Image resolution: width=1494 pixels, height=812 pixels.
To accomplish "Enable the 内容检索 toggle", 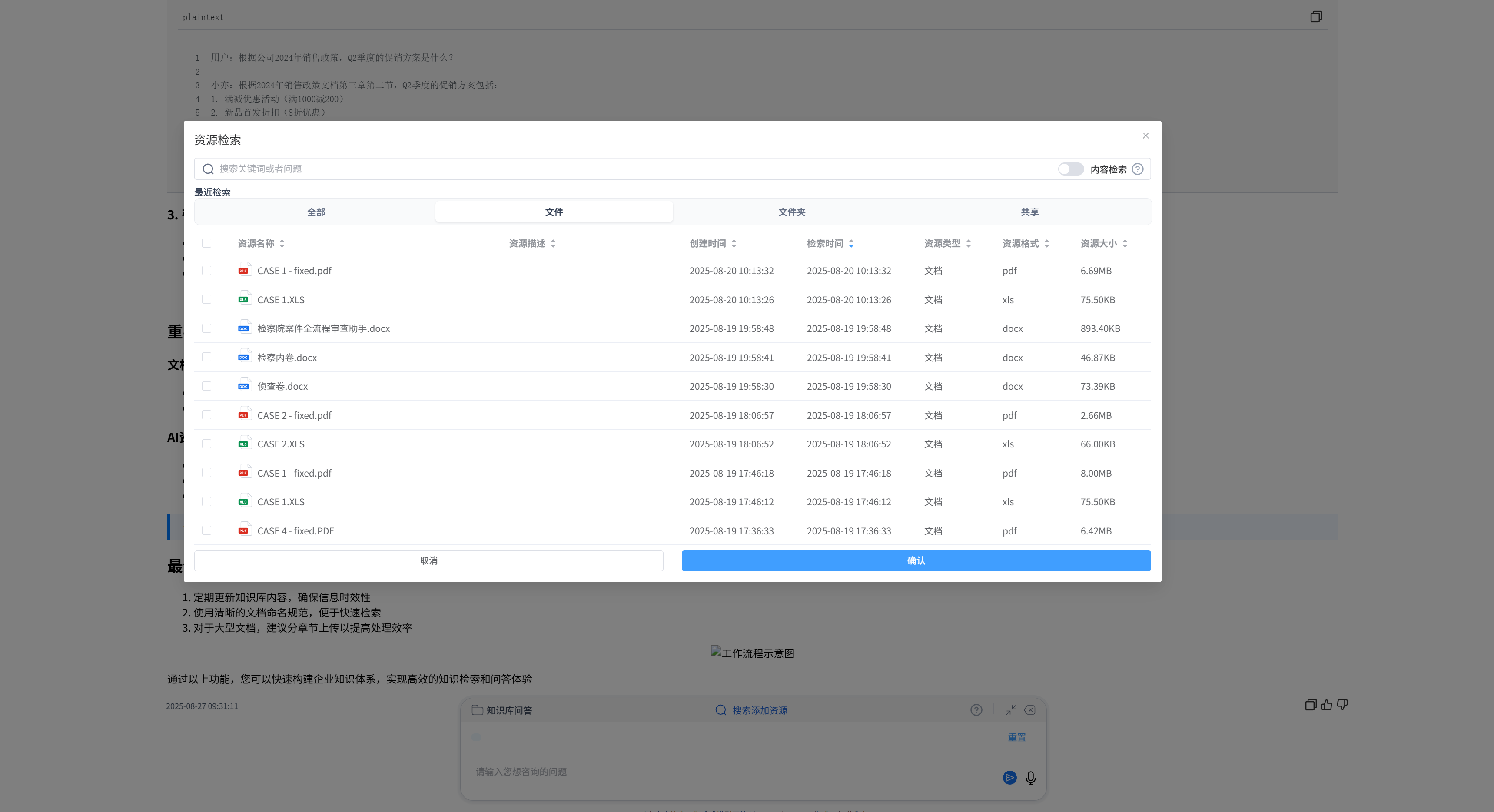I will (1070, 169).
